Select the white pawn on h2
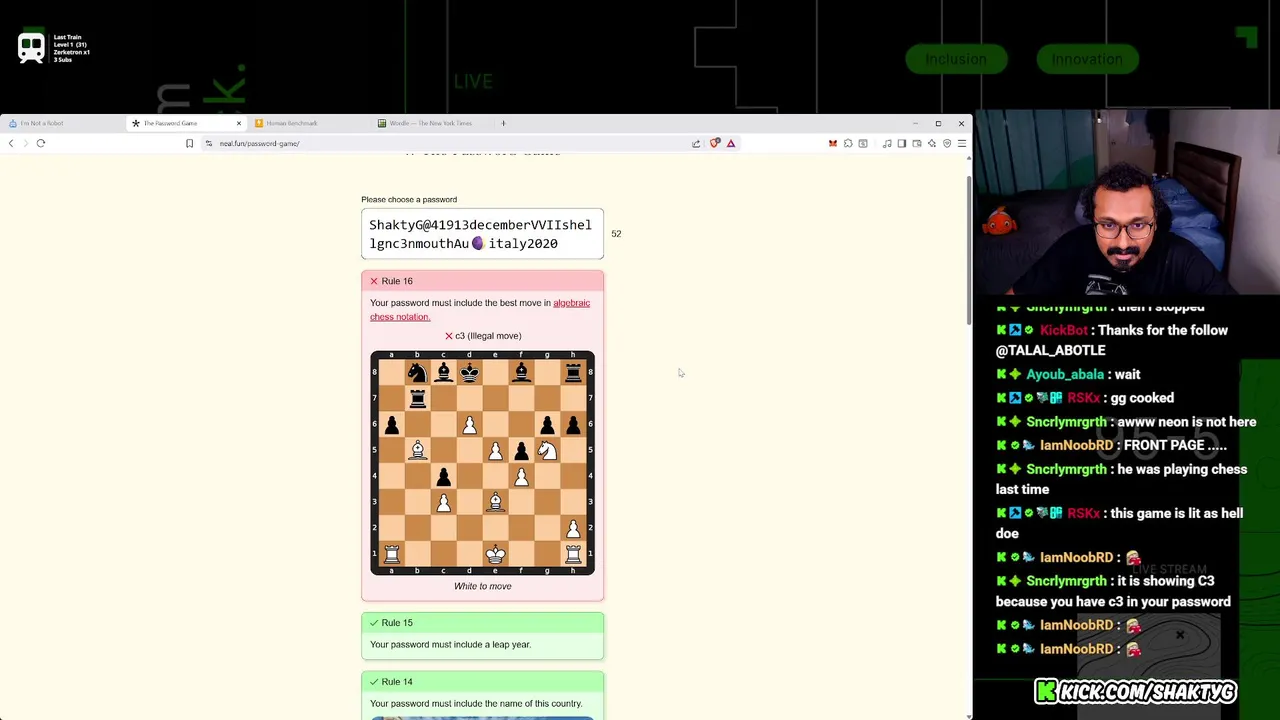Viewport: 1280px width, 720px height. [573, 528]
